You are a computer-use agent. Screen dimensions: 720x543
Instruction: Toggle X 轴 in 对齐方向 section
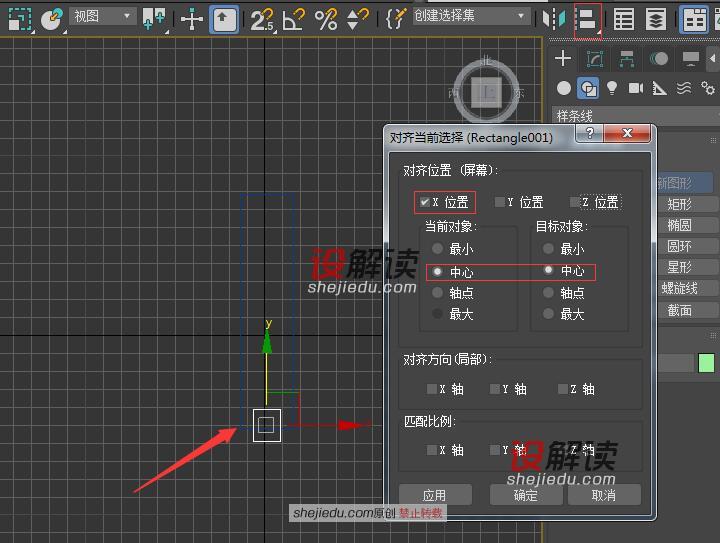tap(432, 389)
